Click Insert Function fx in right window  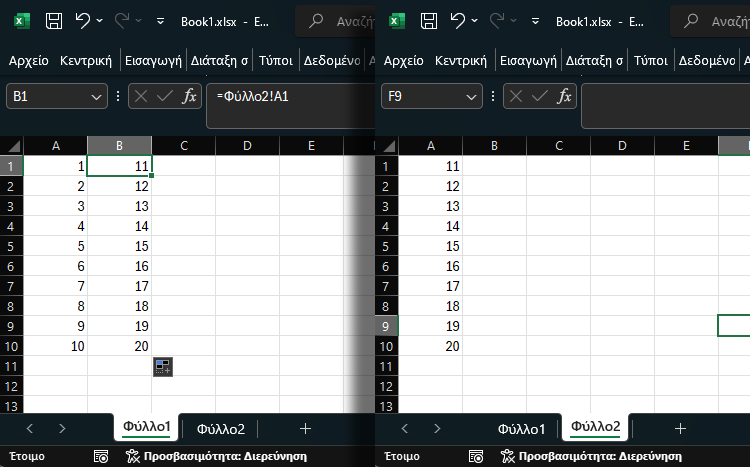tap(564, 97)
